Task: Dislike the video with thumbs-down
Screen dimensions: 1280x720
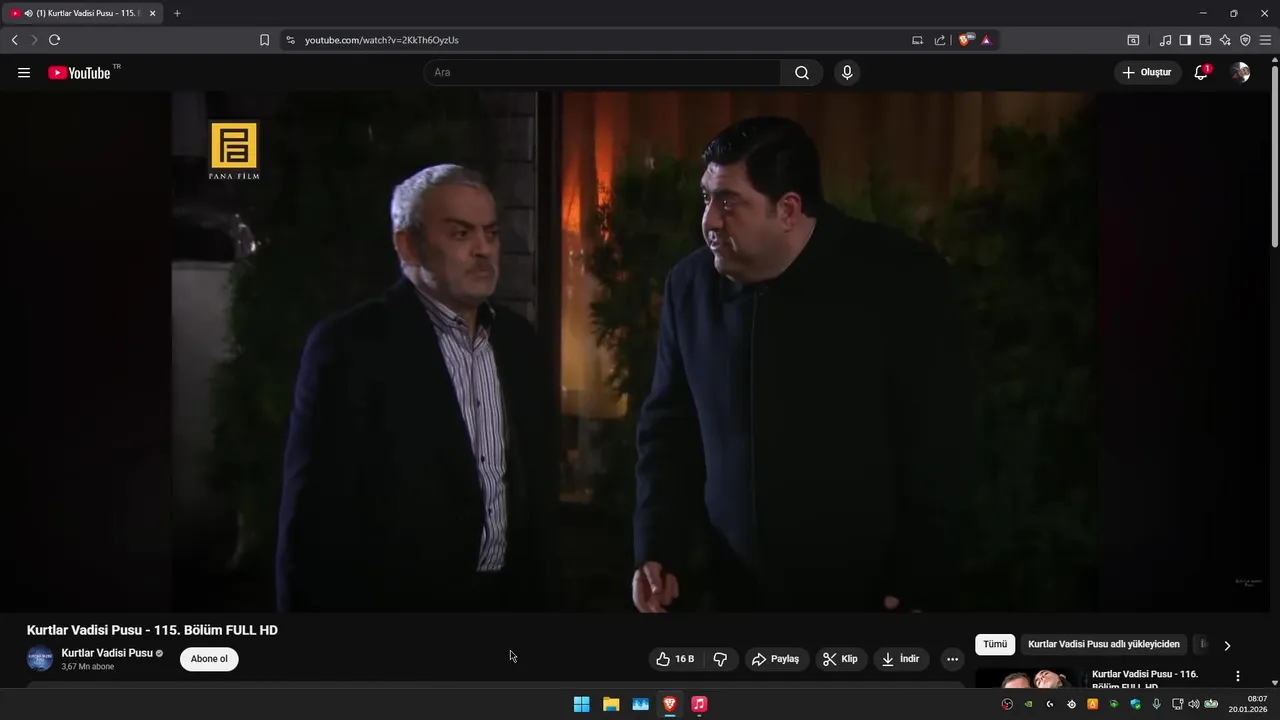Action: pyautogui.click(x=720, y=659)
